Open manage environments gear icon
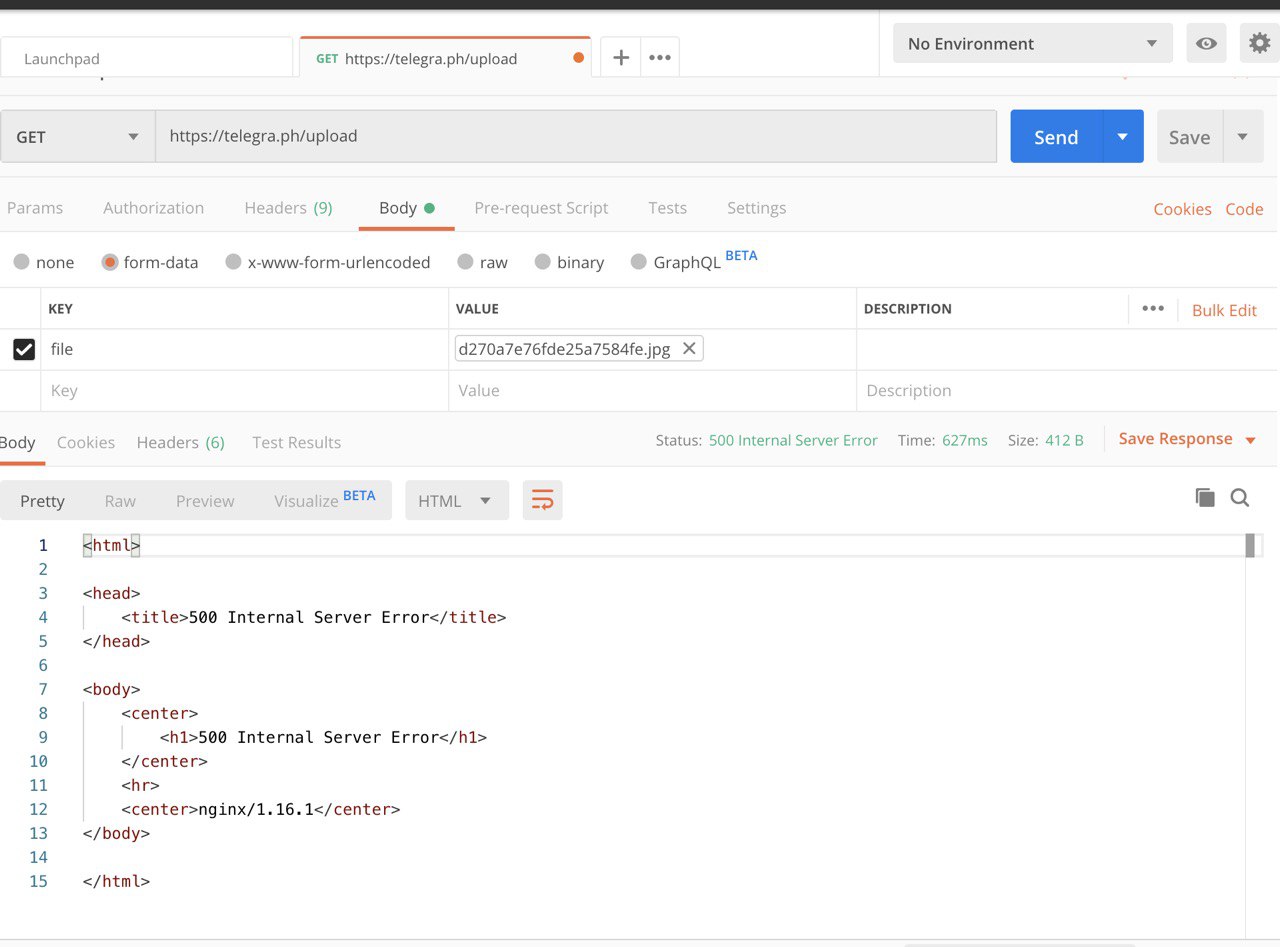1280x947 pixels. point(1259,44)
